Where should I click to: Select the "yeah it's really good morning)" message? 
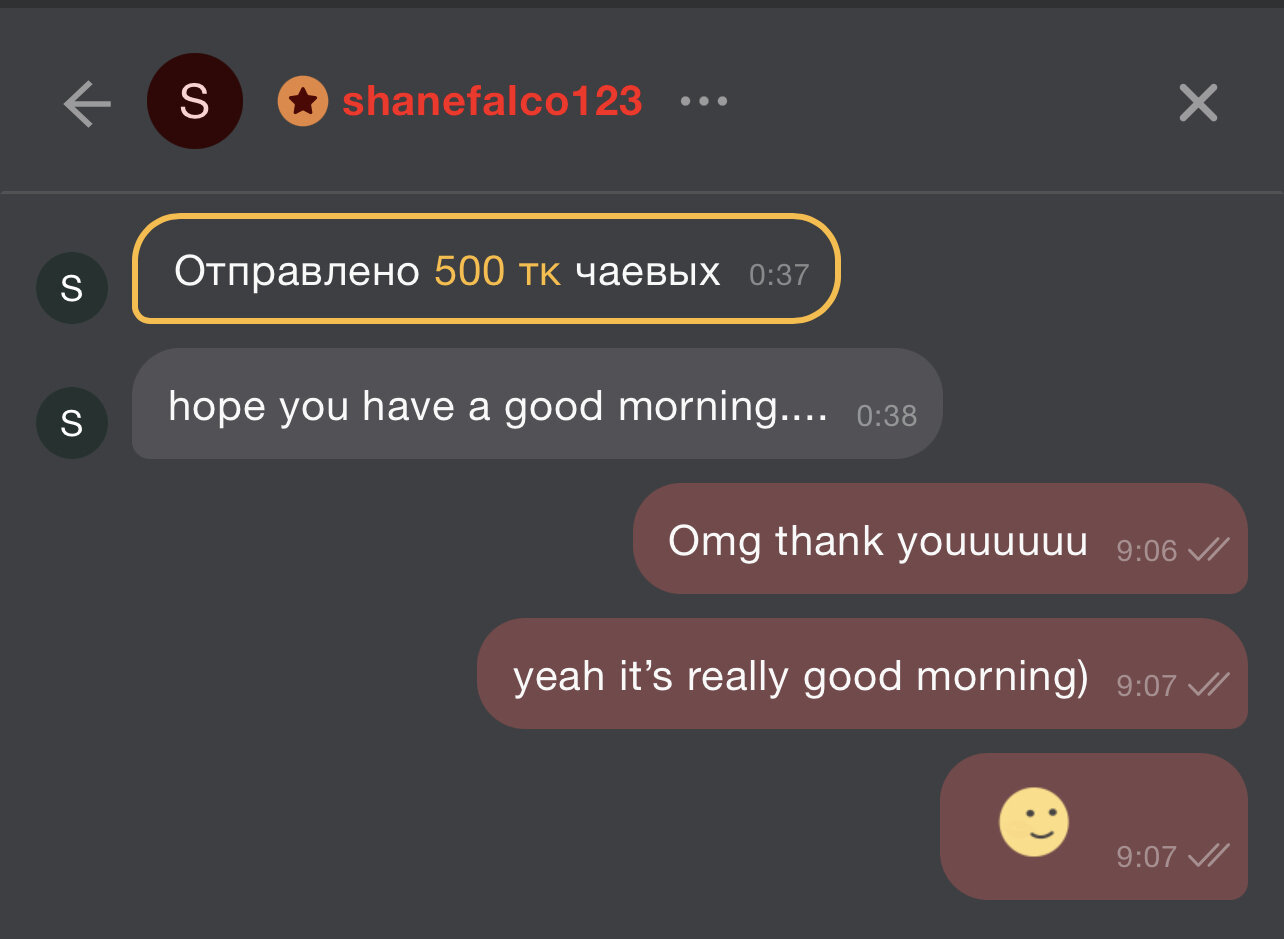[x=800, y=676]
